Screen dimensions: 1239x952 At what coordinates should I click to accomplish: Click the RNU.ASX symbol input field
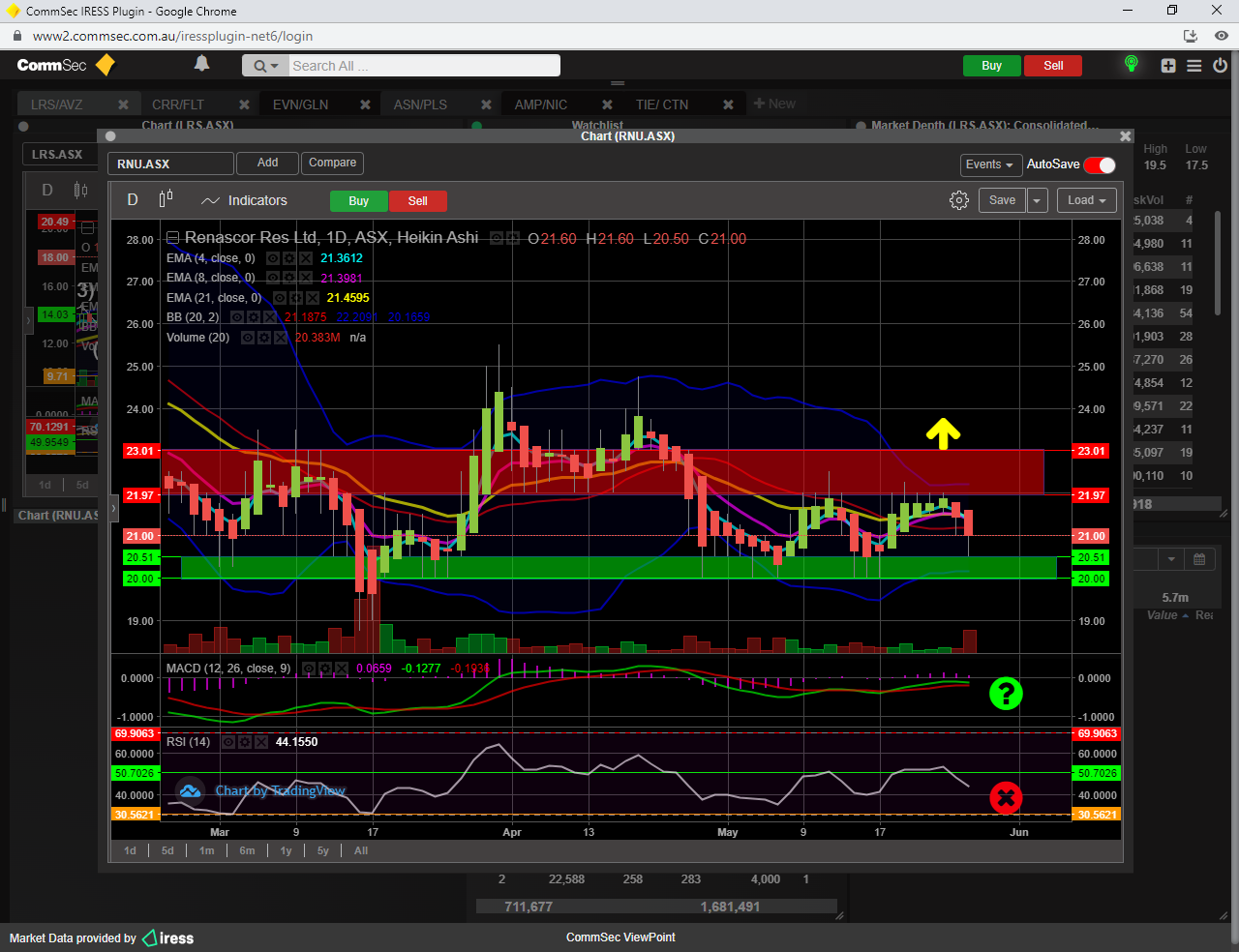click(x=170, y=164)
